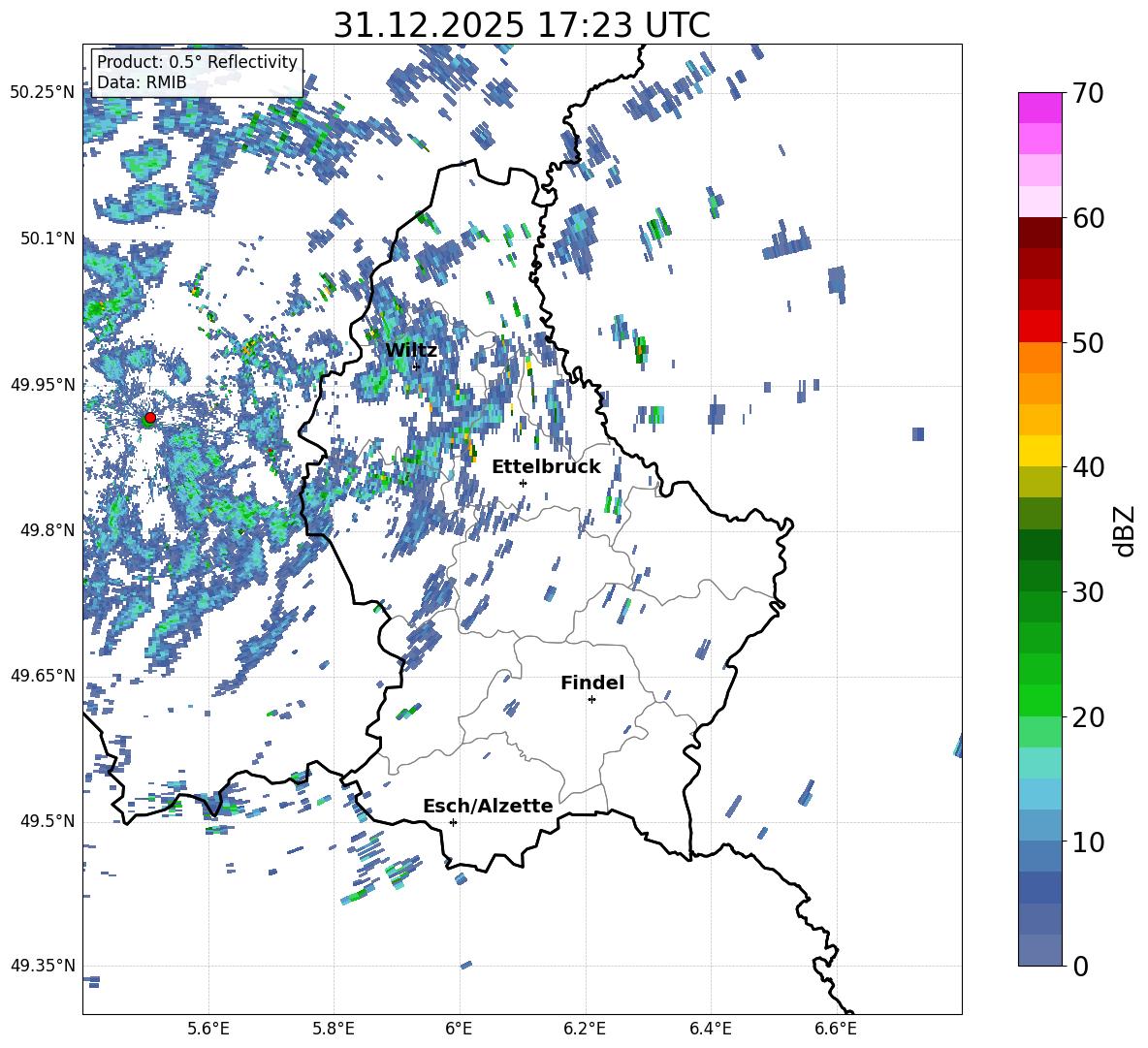This screenshot has width=1148, height=1048.
Task: Pick the magenta swatch at top of colorbar
Action: tap(1040, 108)
